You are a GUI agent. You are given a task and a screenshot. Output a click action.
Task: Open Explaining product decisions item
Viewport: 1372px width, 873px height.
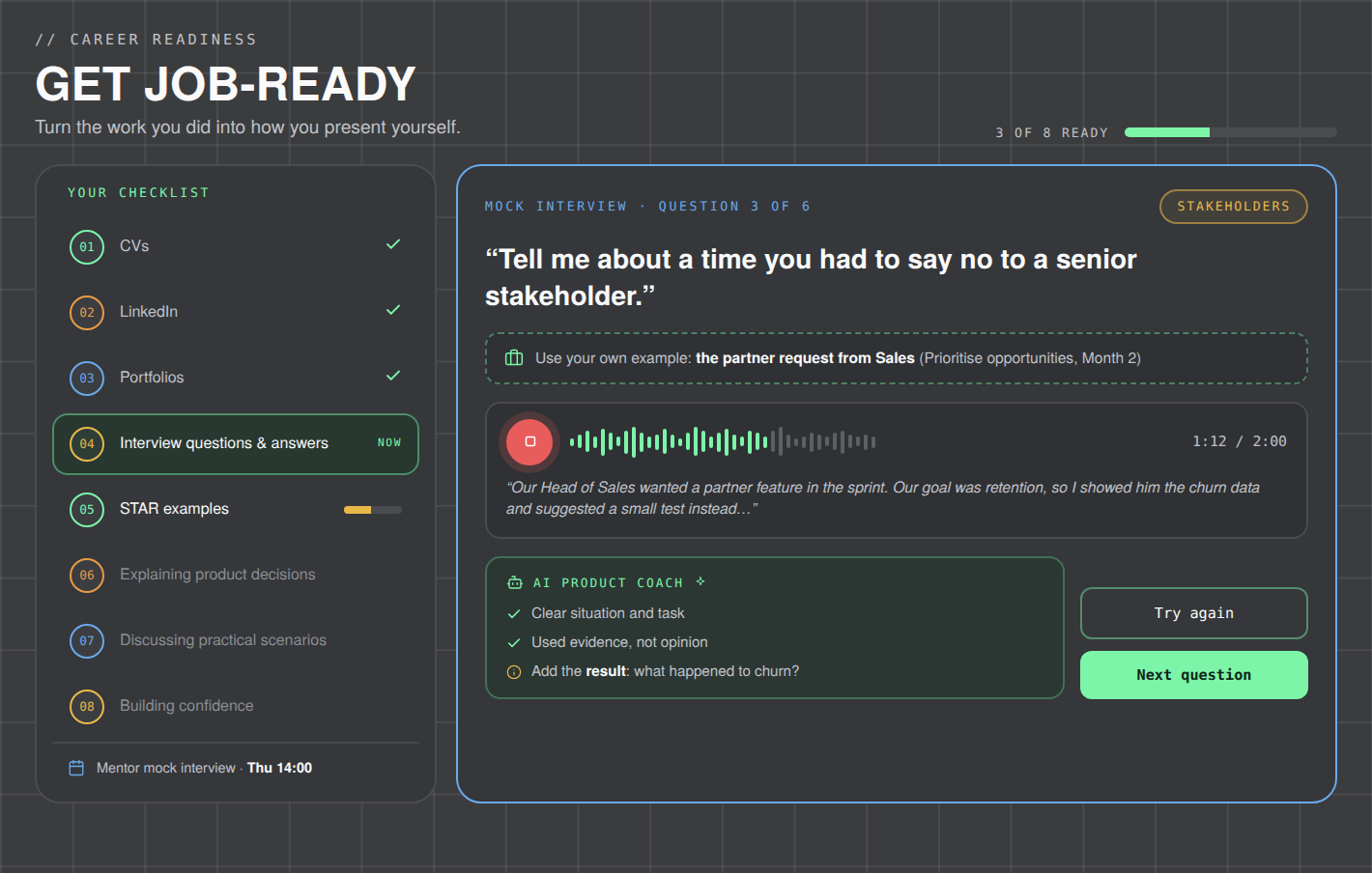point(236,575)
